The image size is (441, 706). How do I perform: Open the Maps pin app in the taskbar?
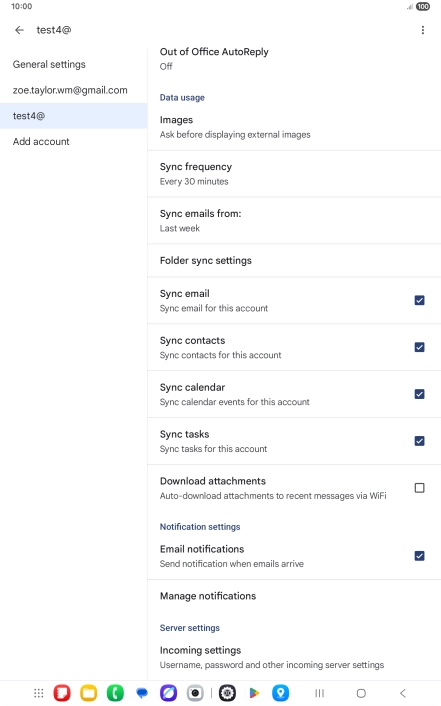coord(280,693)
